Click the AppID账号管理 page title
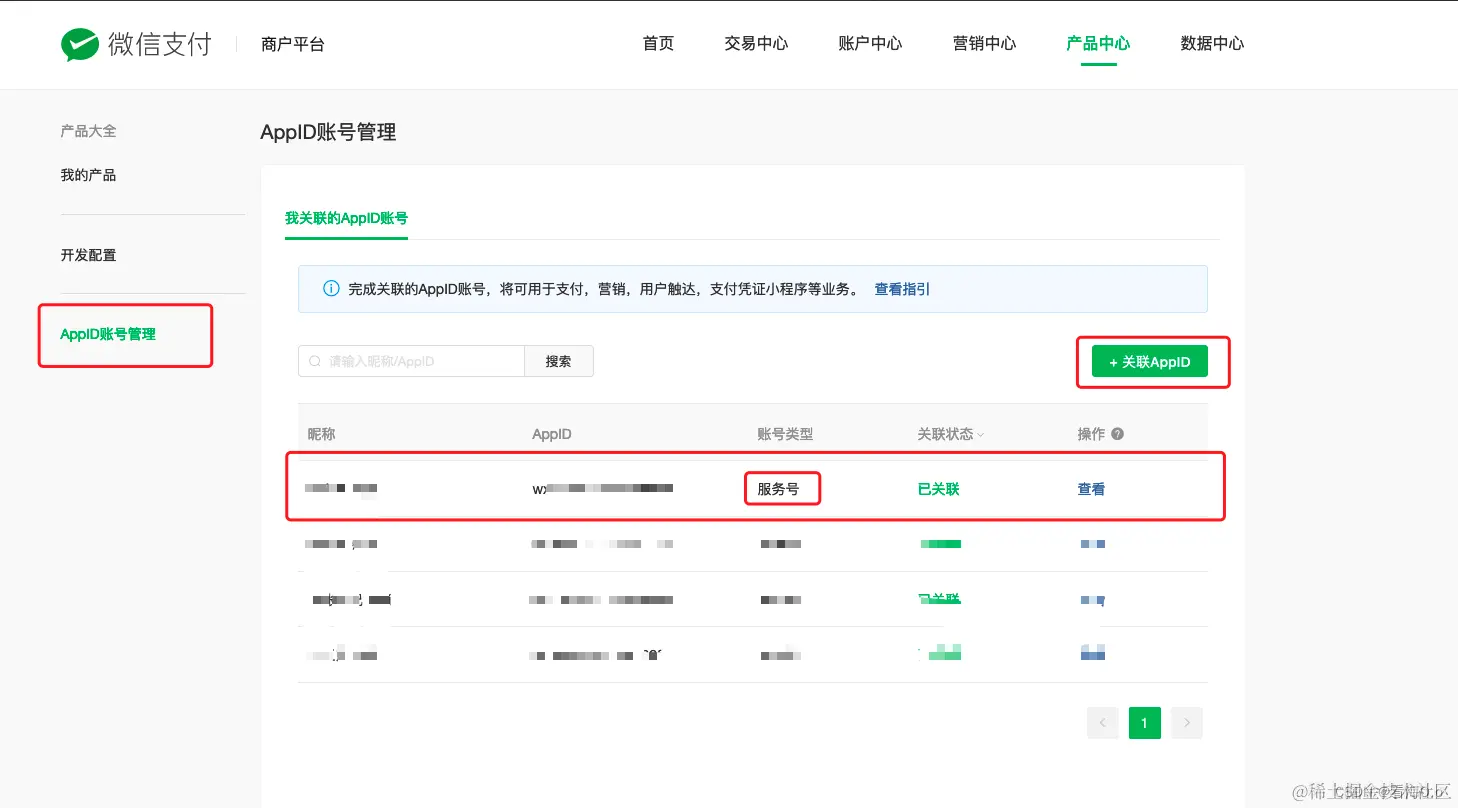Image resolution: width=1458 pixels, height=808 pixels. [x=328, y=132]
